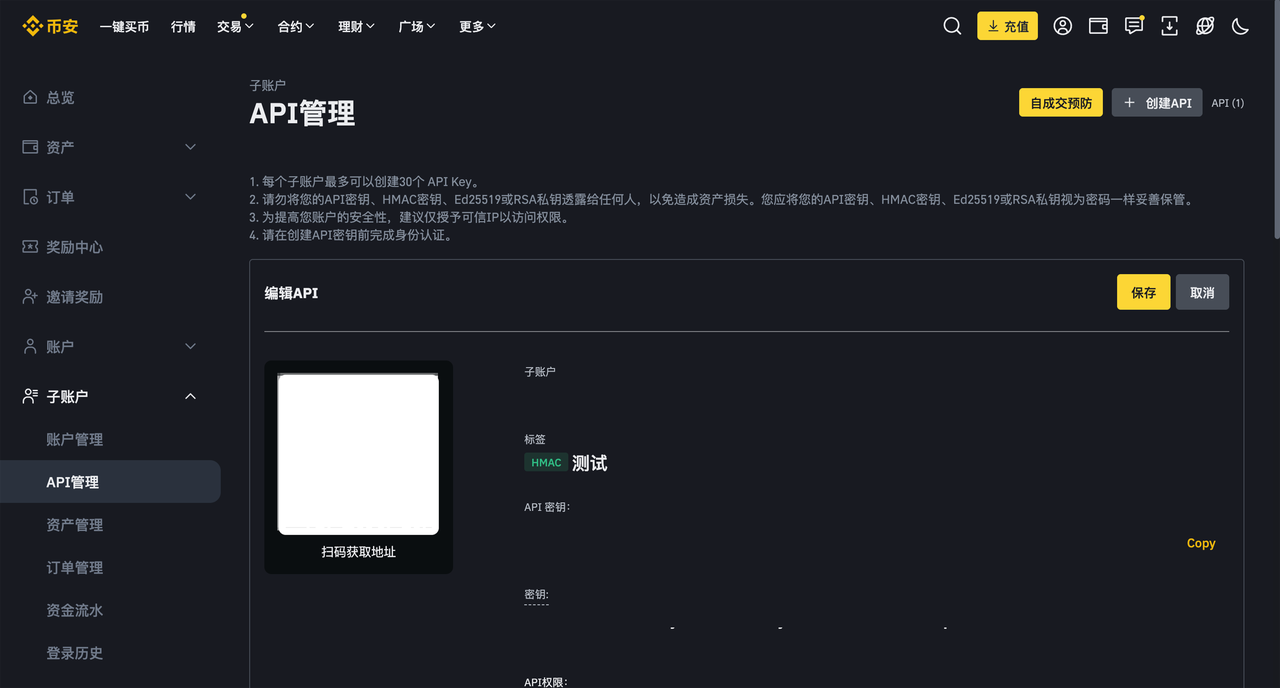Viewport: 1280px width, 688px height.
Task: Select 账户管理 in the sidebar
Action: 75,439
